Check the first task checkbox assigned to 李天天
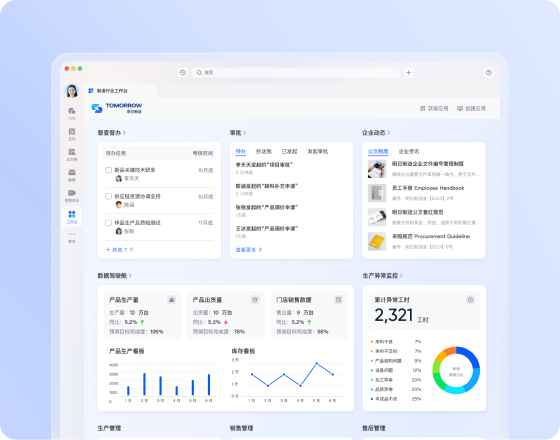 click(x=108, y=170)
